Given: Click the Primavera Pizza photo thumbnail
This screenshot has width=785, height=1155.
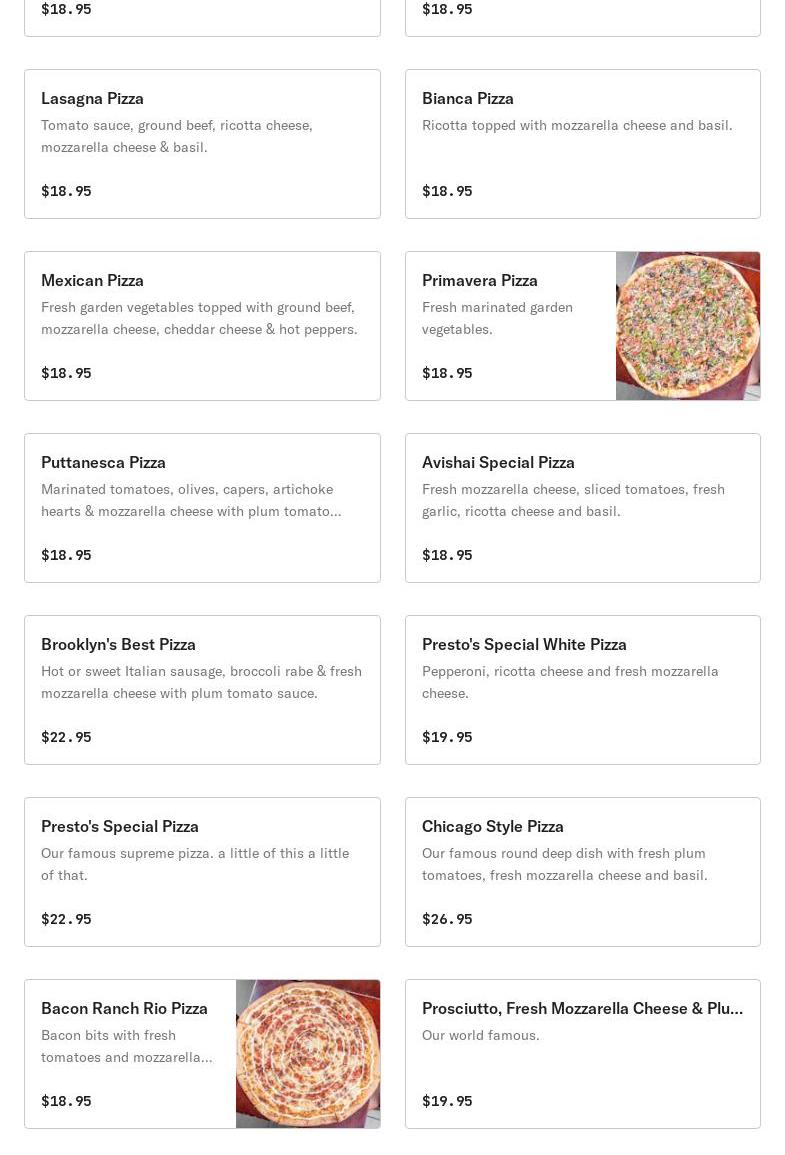Looking at the screenshot, I should pos(688,326).
